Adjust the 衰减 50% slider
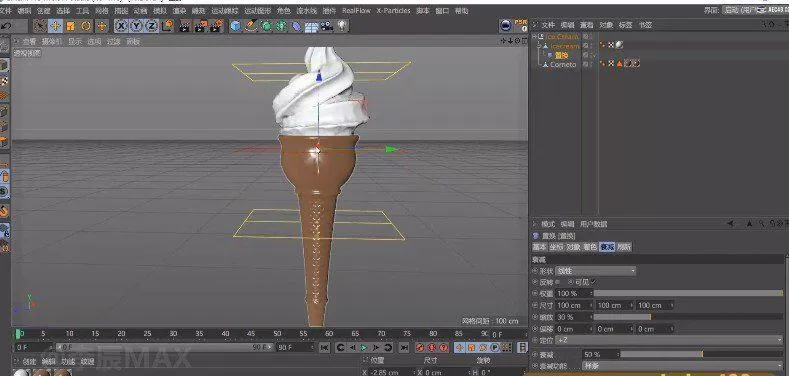Image resolution: width=789 pixels, height=376 pixels. coord(701,354)
